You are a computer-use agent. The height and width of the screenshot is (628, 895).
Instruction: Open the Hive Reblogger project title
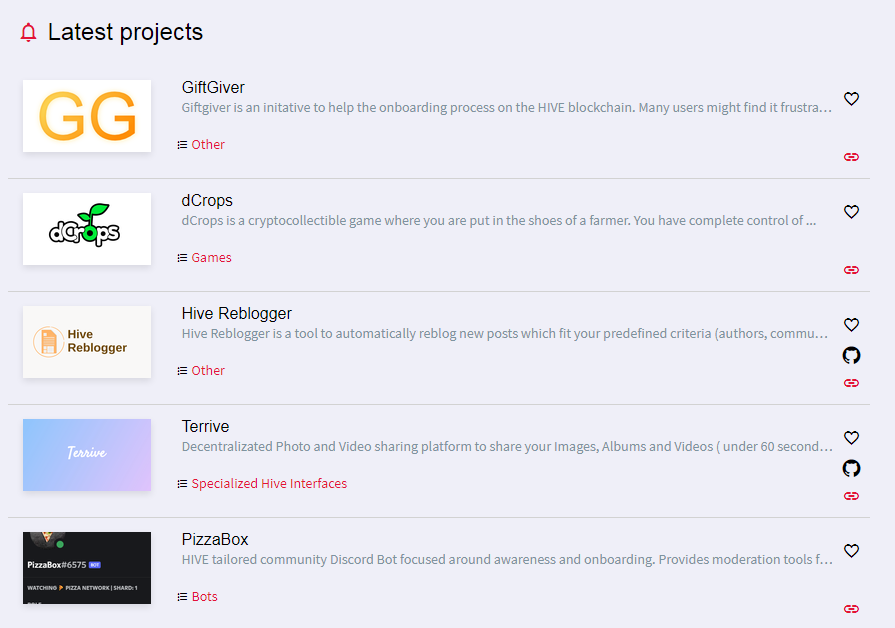236,313
